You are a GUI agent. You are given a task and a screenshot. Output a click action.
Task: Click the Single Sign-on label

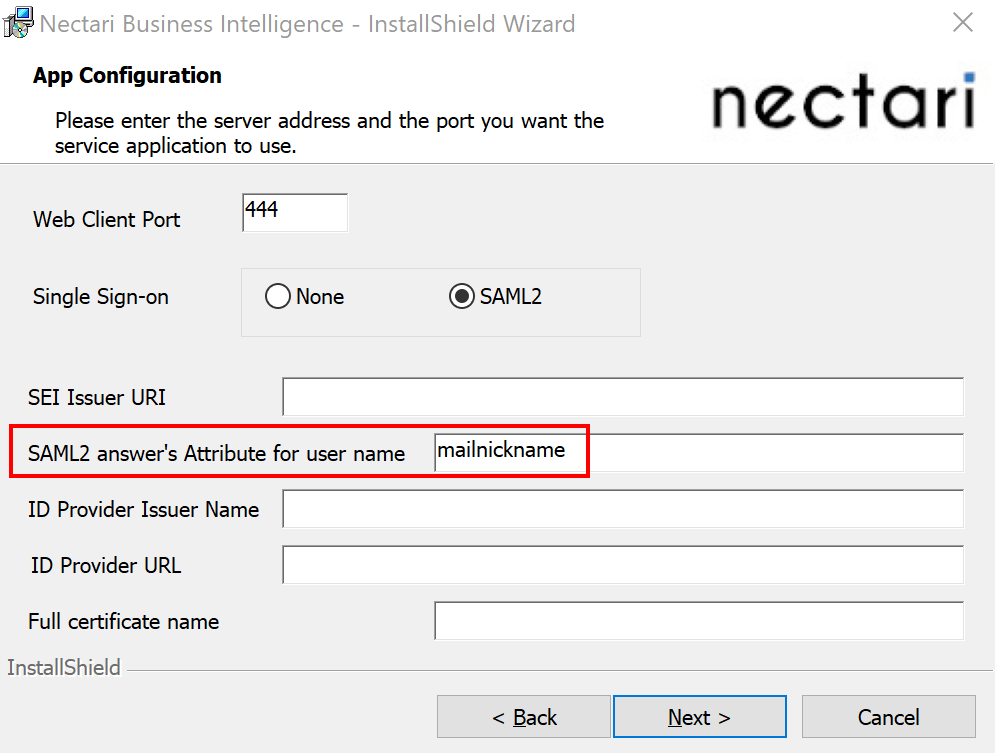point(100,297)
